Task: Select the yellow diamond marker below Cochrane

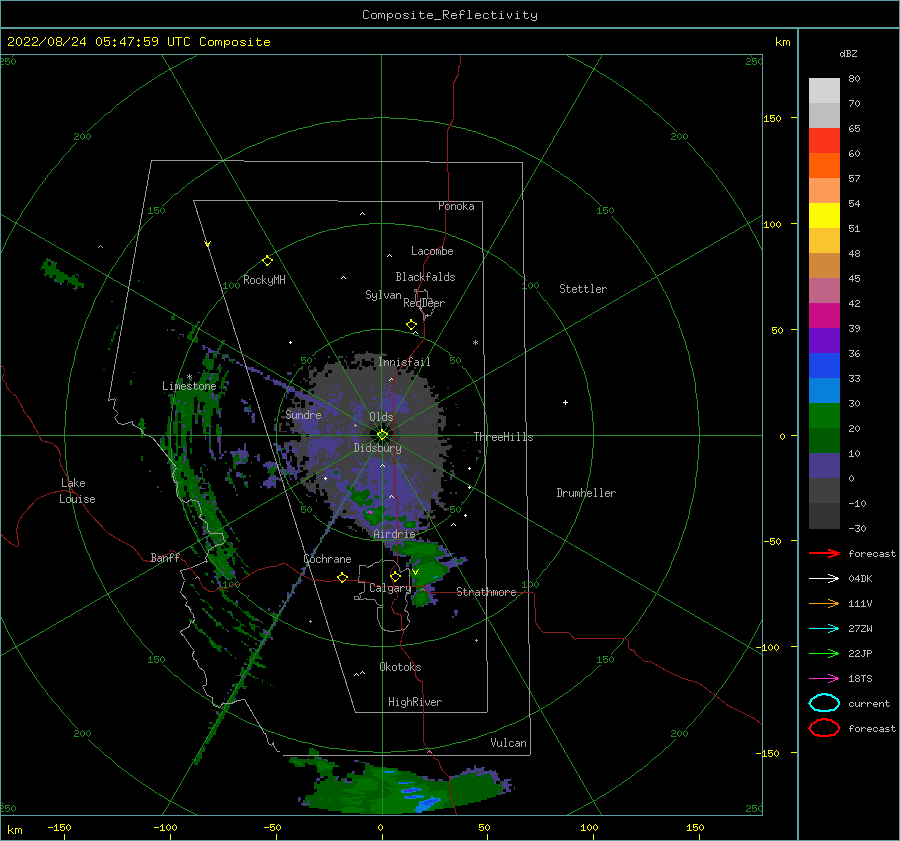Action: pyautogui.click(x=343, y=577)
